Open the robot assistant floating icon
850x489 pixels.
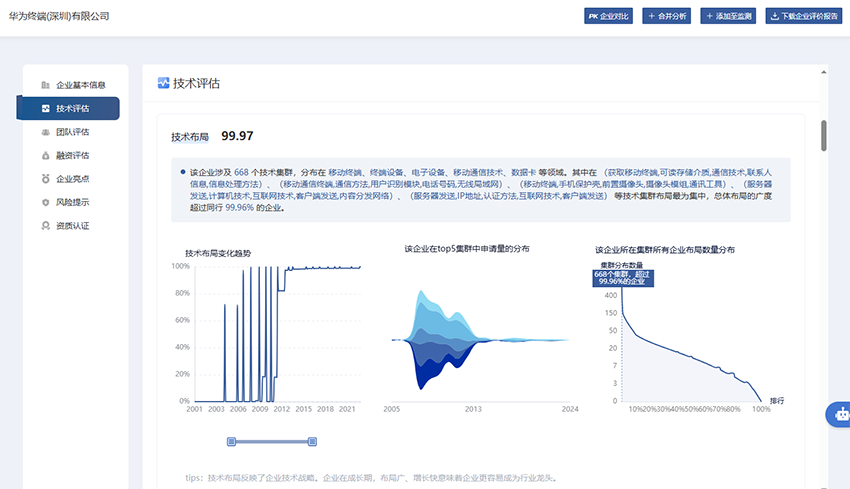point(841,415)
